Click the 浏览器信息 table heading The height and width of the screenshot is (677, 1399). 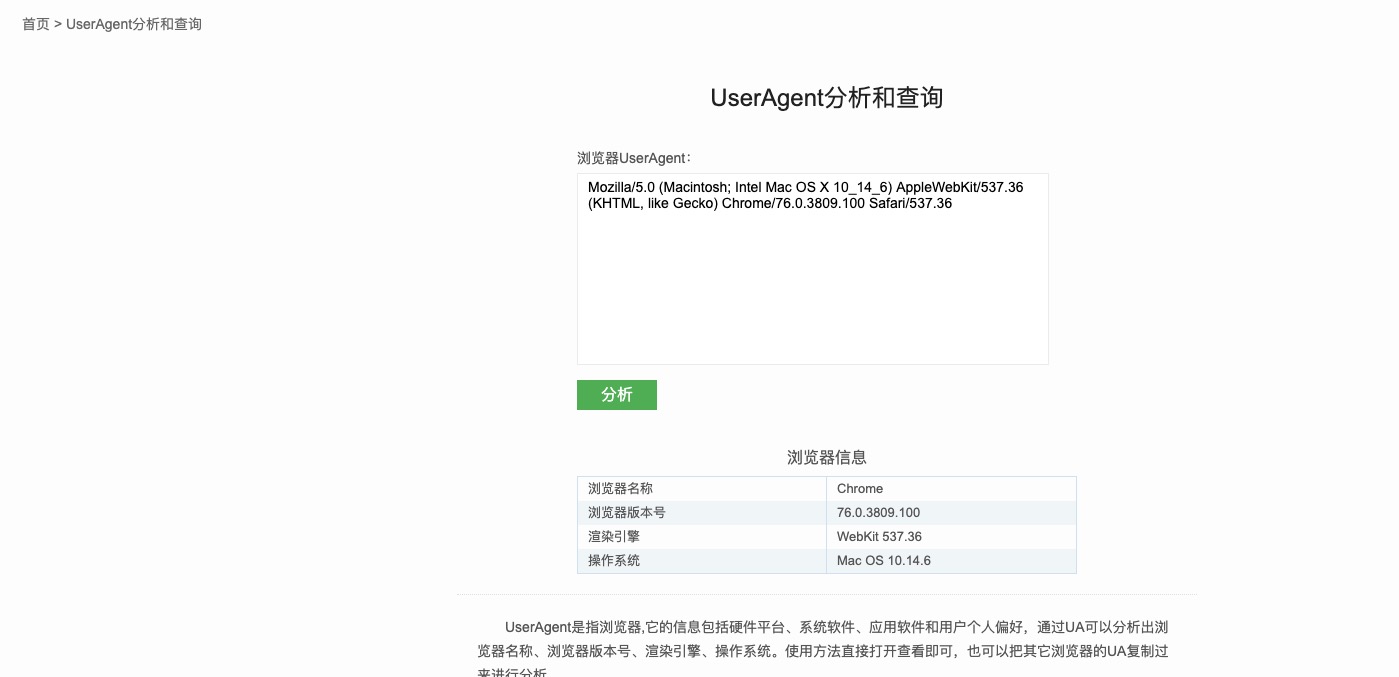(x=826, y=457)
